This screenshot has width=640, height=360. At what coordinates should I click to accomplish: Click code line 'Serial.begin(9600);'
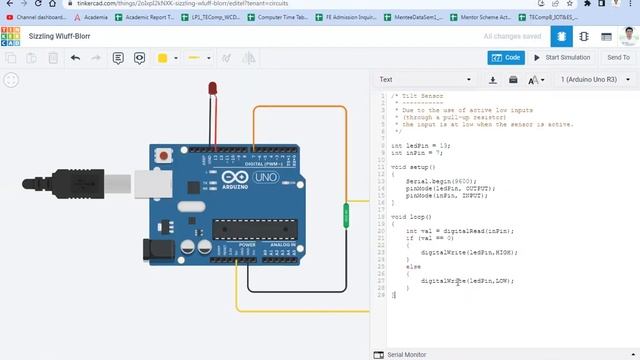tap(441, 181)
